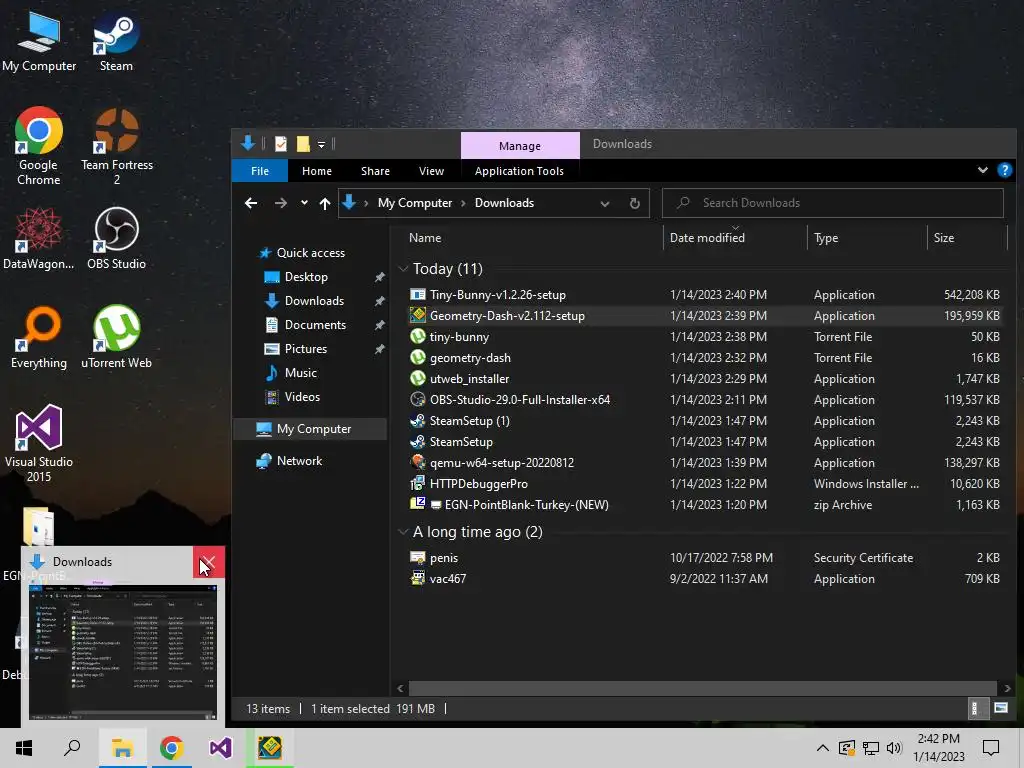
Task: Open the Share ribbon tab
Action: pos(376,170)
